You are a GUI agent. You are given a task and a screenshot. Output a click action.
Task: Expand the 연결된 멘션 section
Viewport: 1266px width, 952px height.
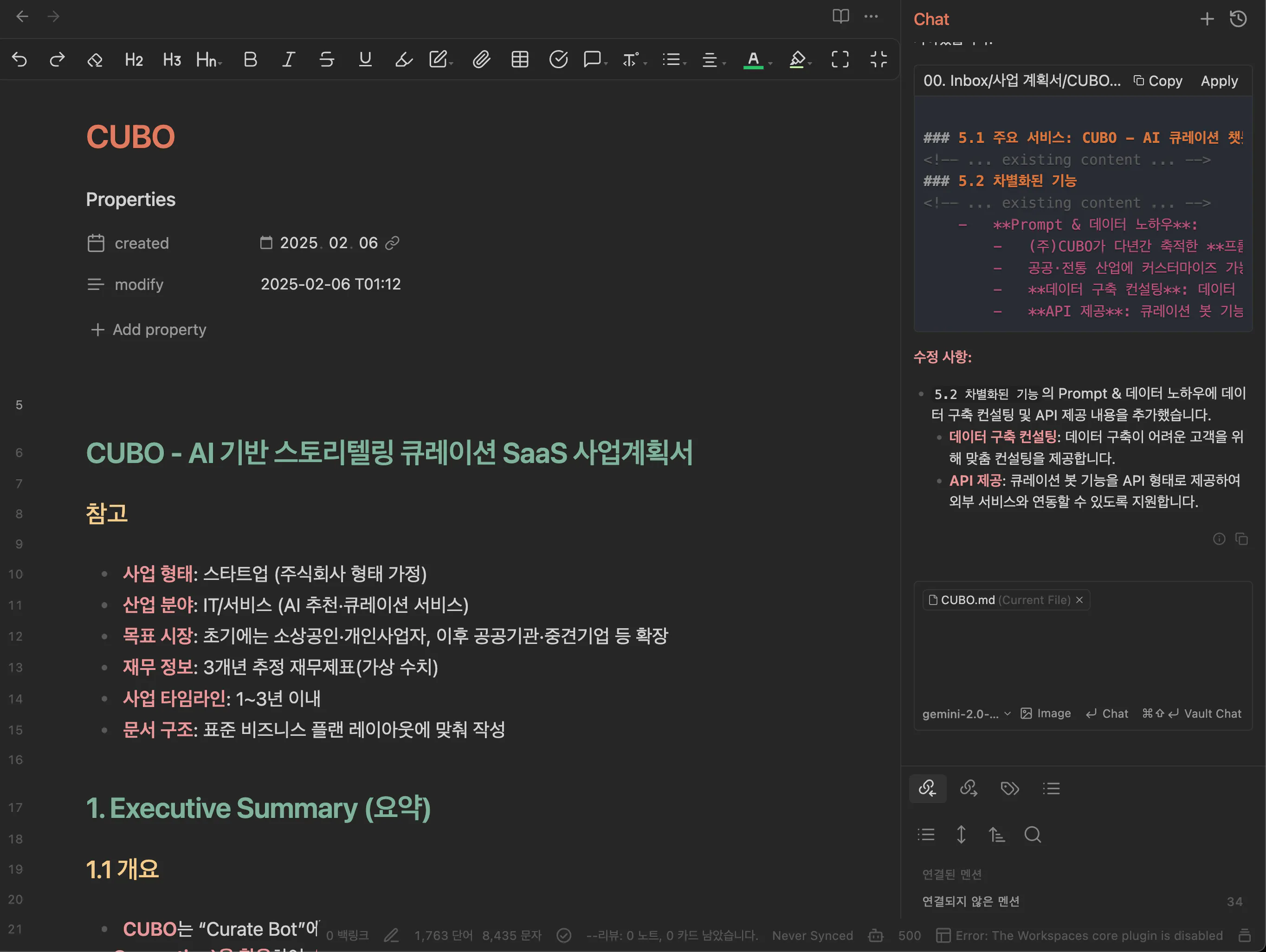point(952,874)
